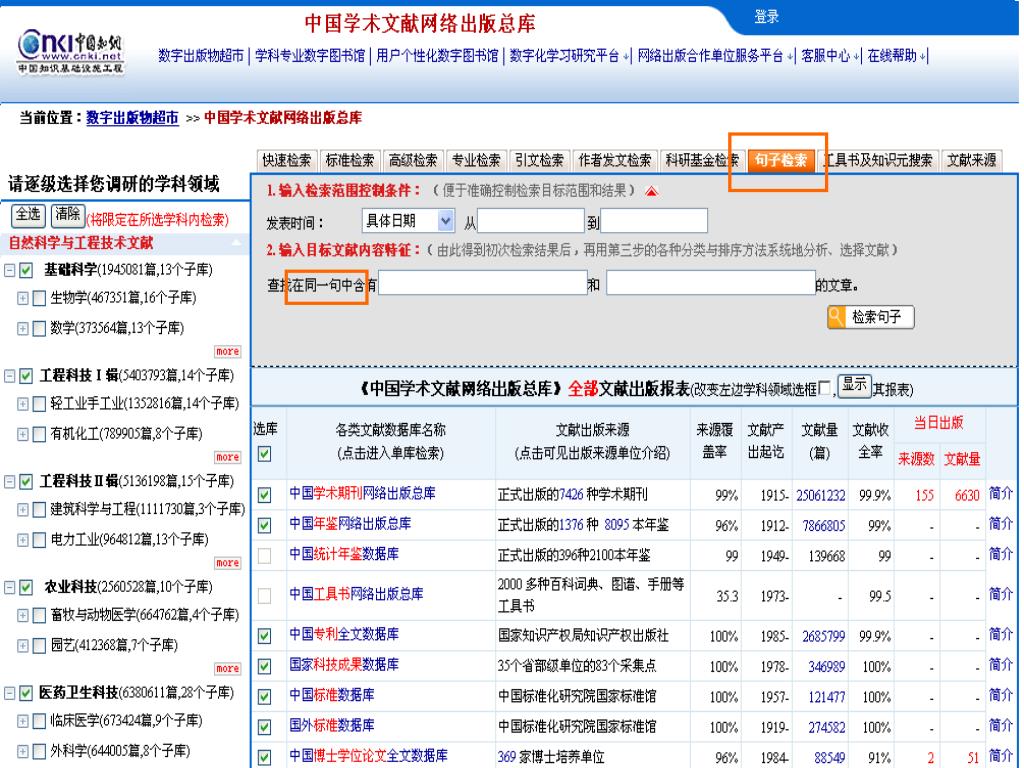The height and width of the screenshot is (768, 1024).
Task: Switch to the 标准检索 tab
Action: tap(350, 160)
